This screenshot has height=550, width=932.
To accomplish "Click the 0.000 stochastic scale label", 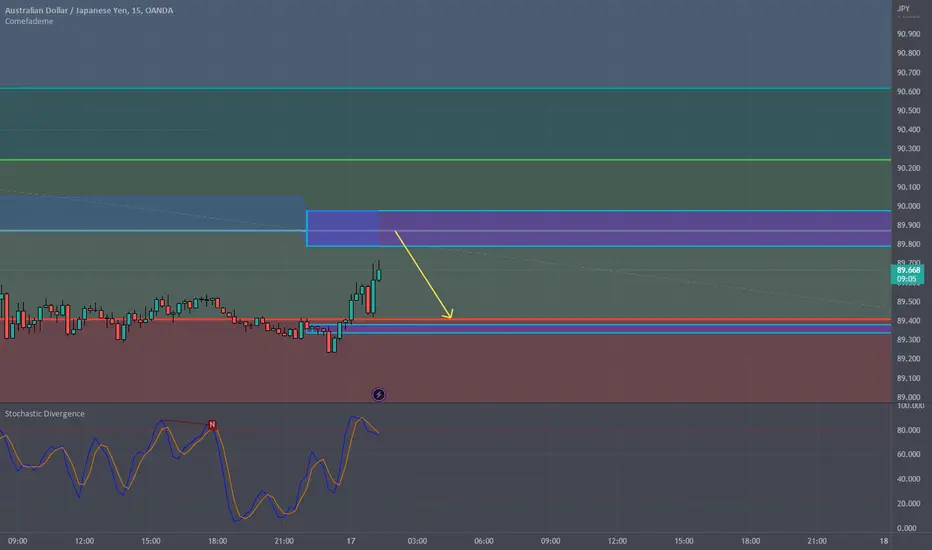I will coord(906,528).
